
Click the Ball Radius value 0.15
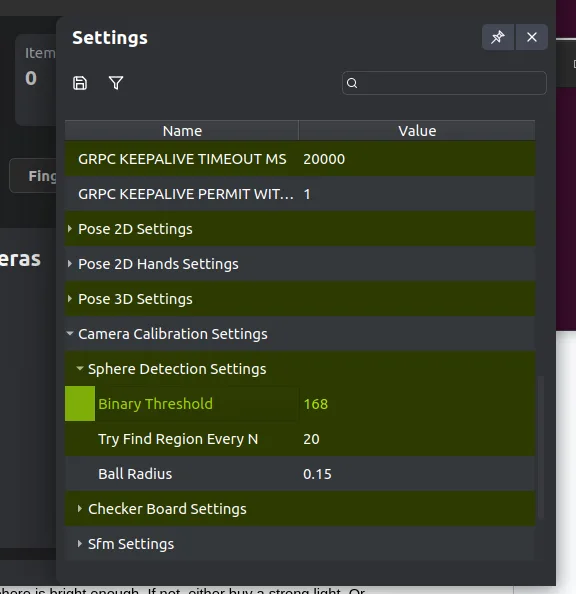point(317,474)
